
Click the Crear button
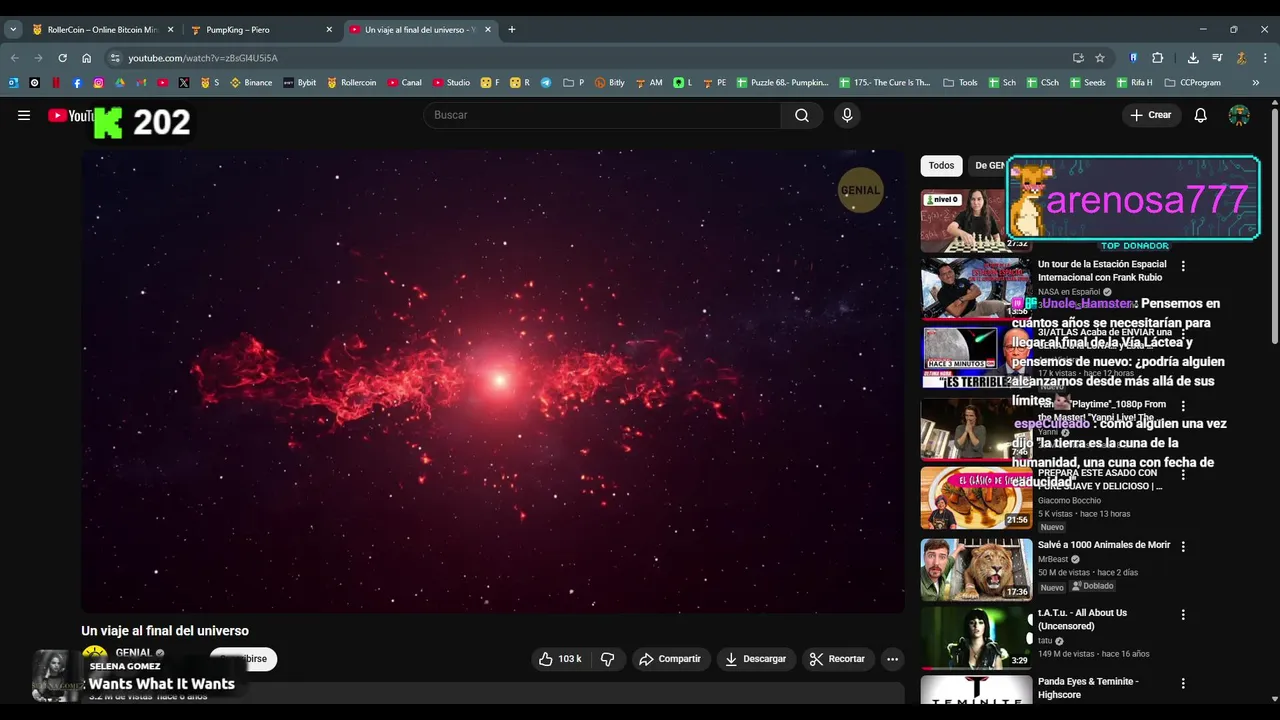[x=1151, y=115]
